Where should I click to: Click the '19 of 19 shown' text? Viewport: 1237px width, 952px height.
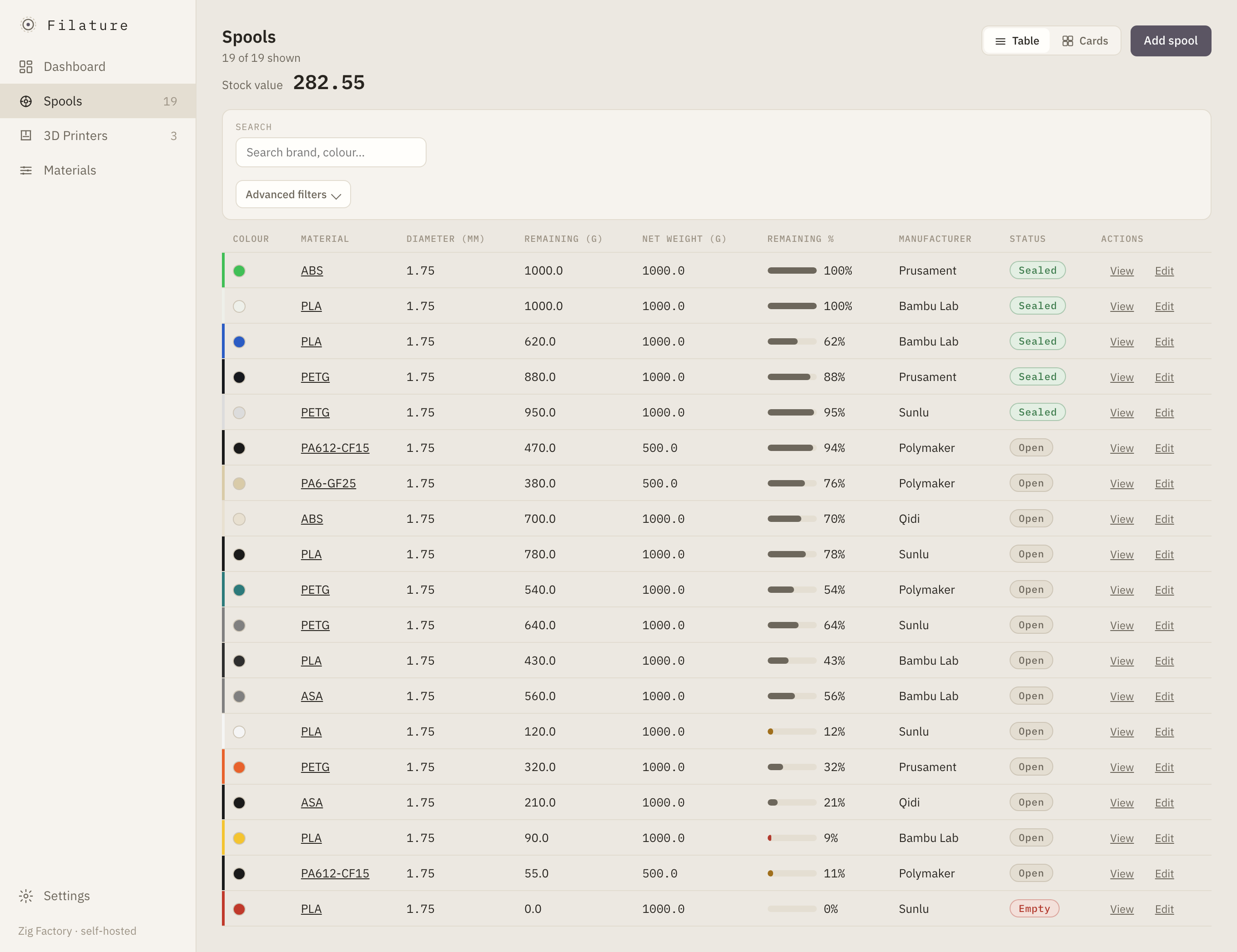(x=261, y=58)
